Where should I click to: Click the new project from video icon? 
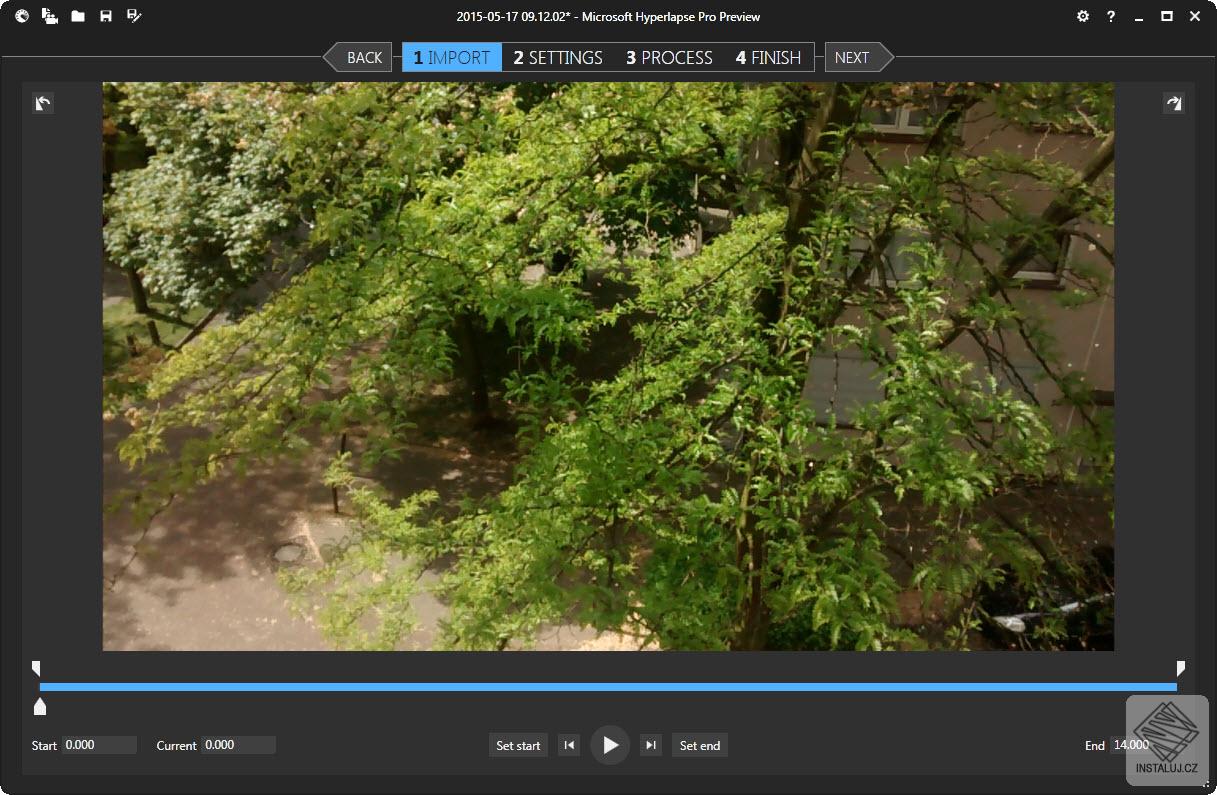tap(50, 16)
